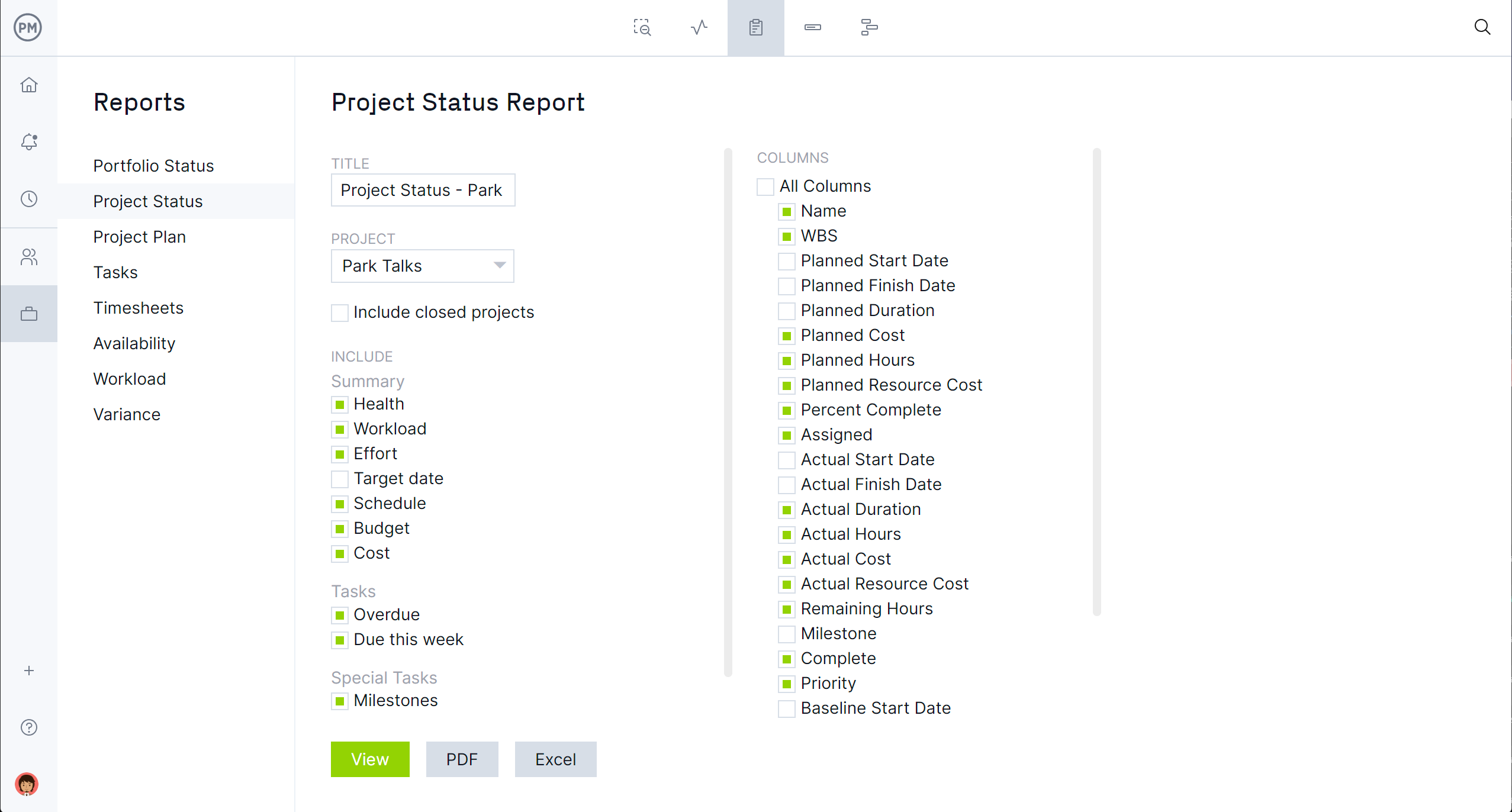Viewport: 1512px width, 812px height.
Task: Edit the Project Status - Park title field
Action: coord(422,190)
